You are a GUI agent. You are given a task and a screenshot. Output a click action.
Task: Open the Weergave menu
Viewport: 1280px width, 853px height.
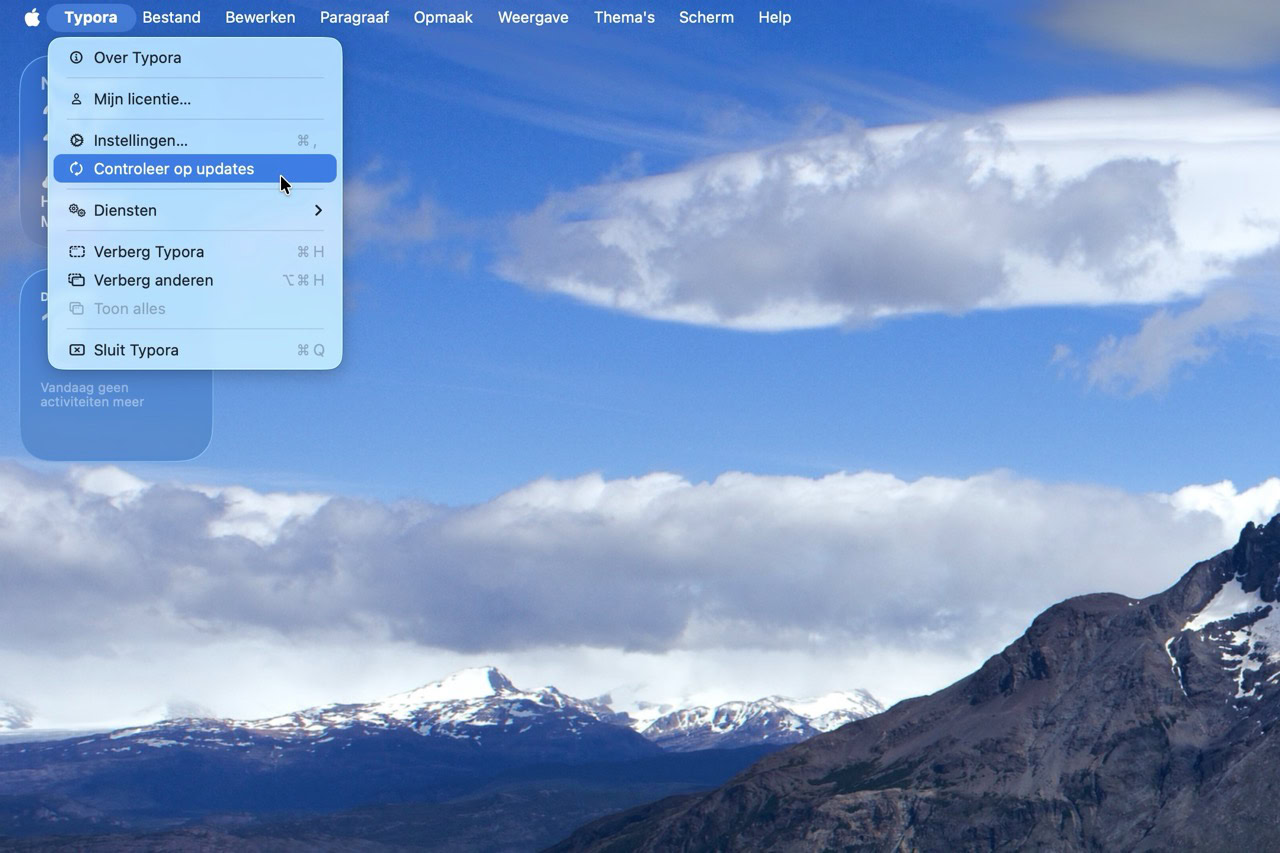click(x=533, y=17)
